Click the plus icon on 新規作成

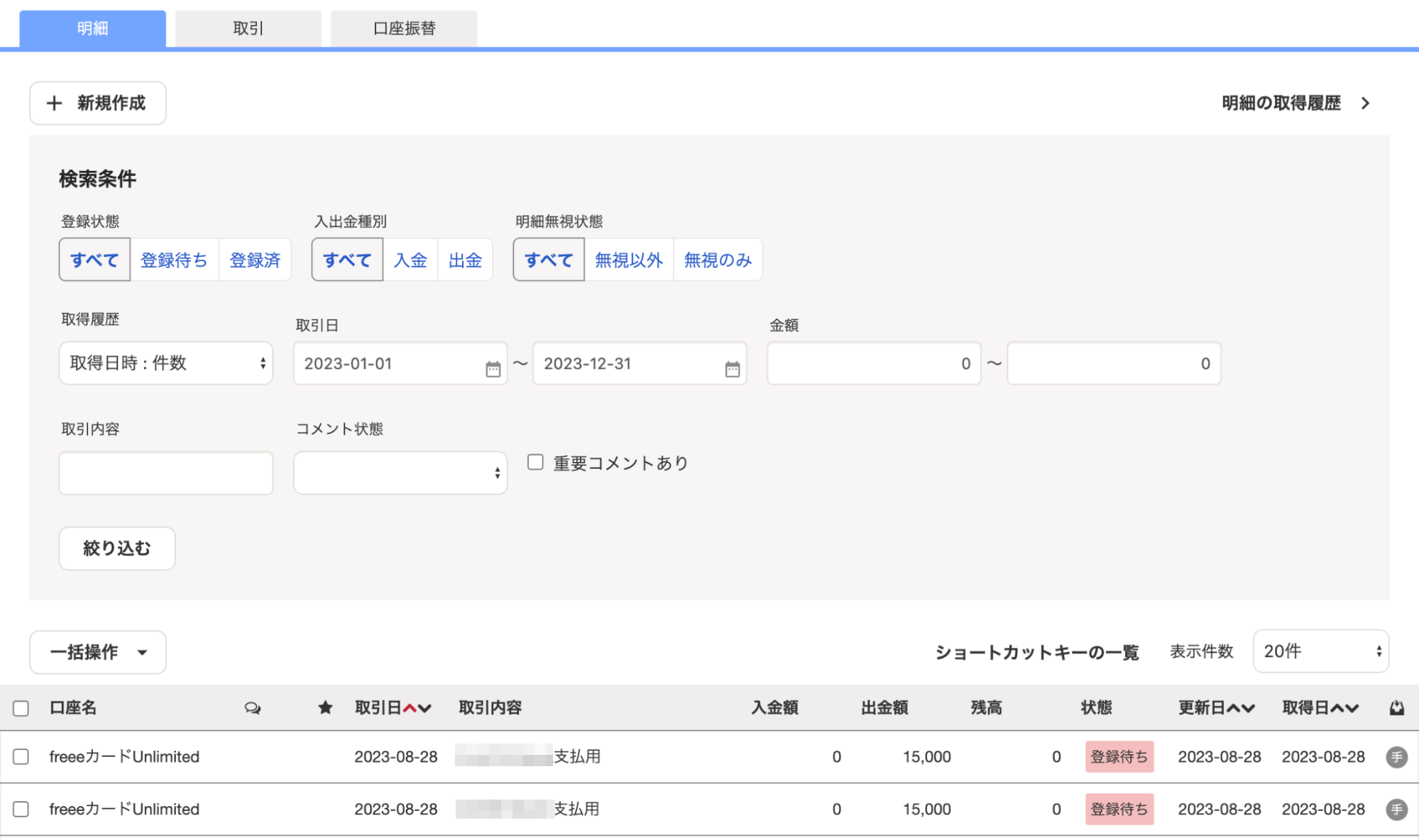54,104
